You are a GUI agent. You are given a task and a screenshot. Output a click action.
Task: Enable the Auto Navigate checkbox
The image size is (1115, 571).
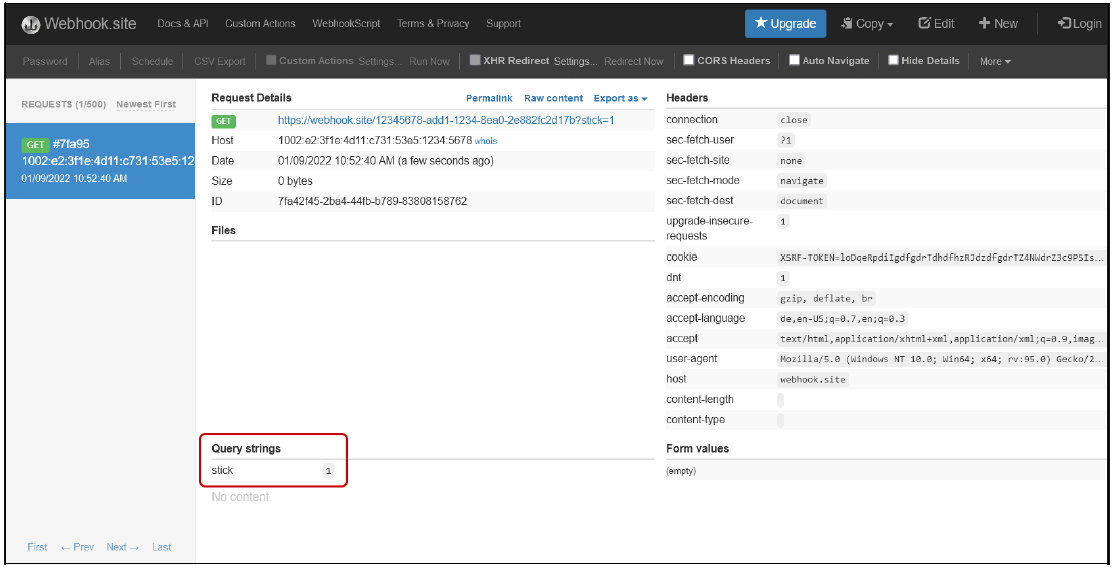[794, 60]
